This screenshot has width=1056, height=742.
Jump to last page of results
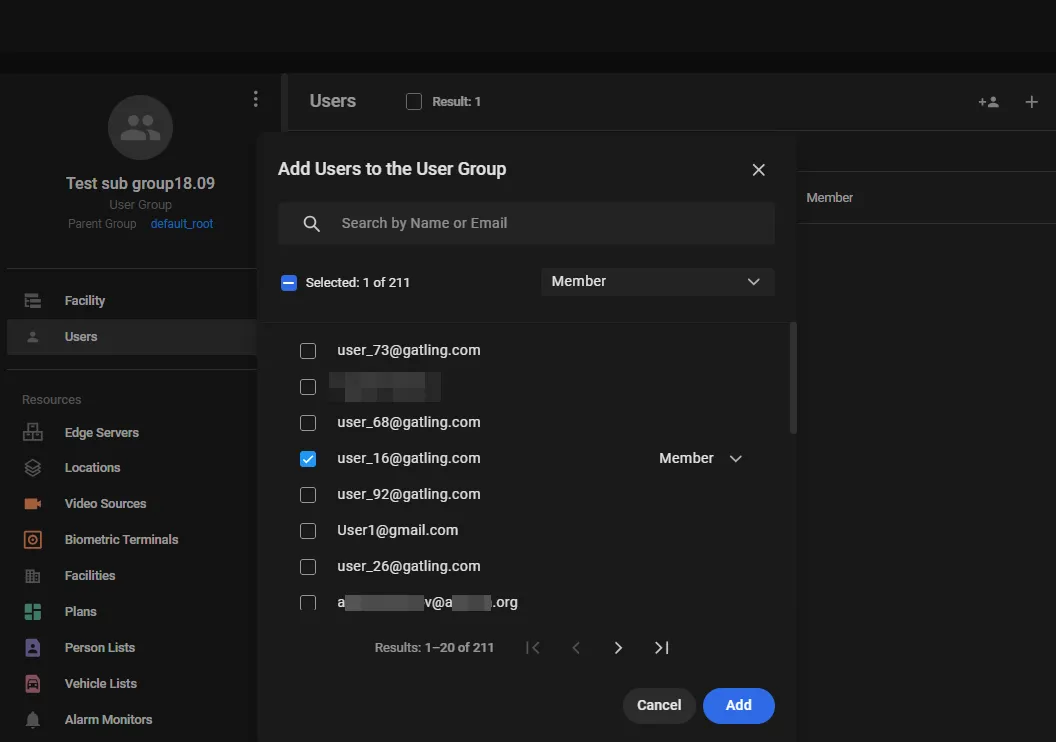[x=661, y=648]
